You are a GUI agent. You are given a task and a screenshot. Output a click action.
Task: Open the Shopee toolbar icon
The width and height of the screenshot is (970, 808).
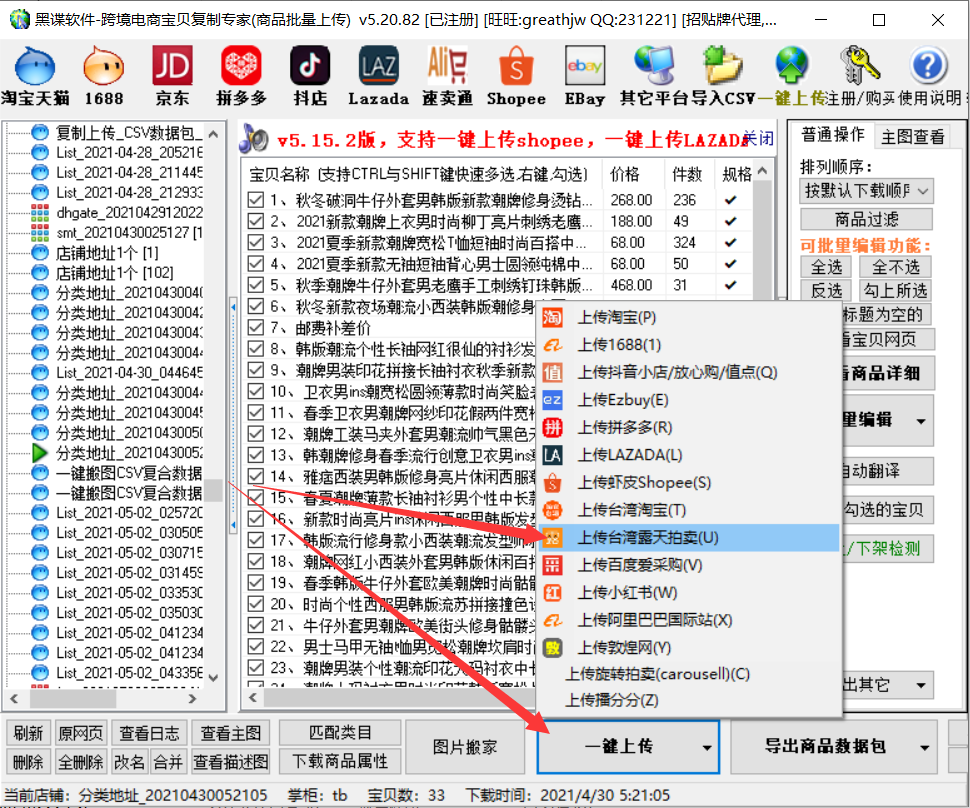pyautogui.click(x=516, y=66)
